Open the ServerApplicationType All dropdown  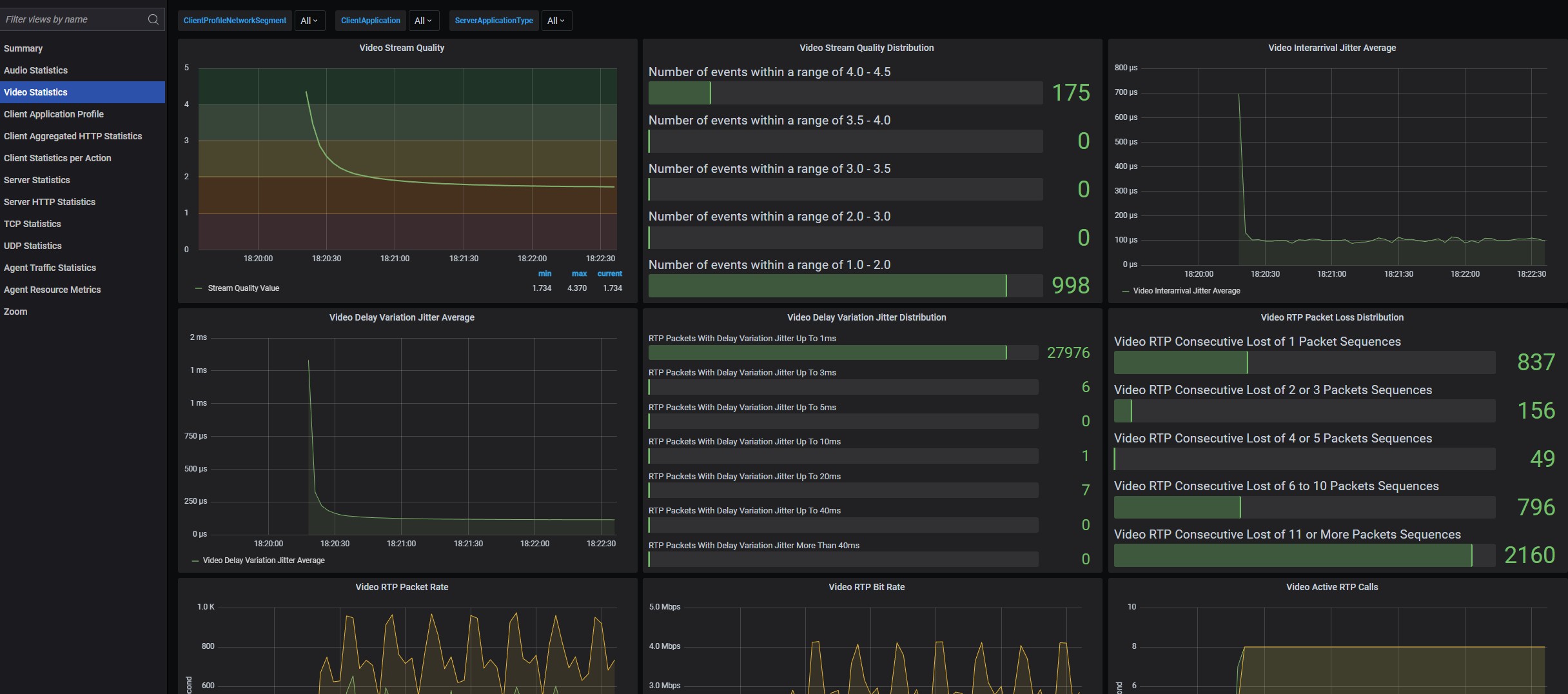tap(556, 21)
